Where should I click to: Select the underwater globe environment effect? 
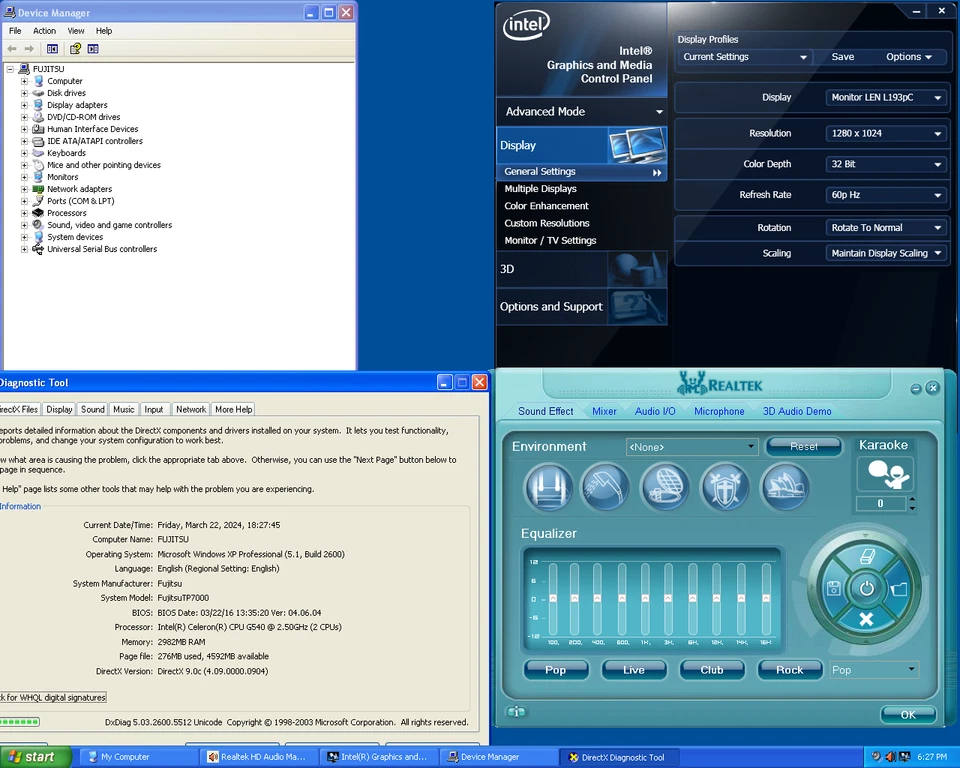click(663, 485)
